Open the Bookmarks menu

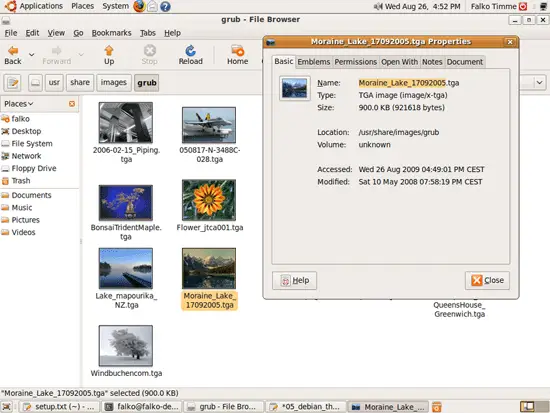[x=111, y=33]
